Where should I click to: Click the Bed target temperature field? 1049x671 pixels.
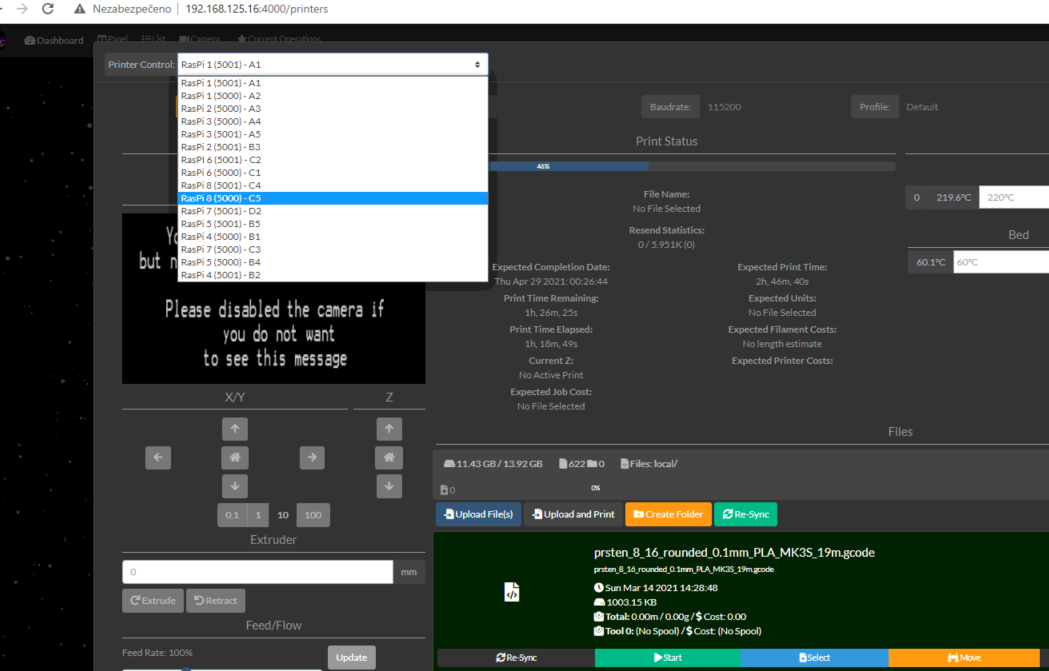click(1002, 262)
